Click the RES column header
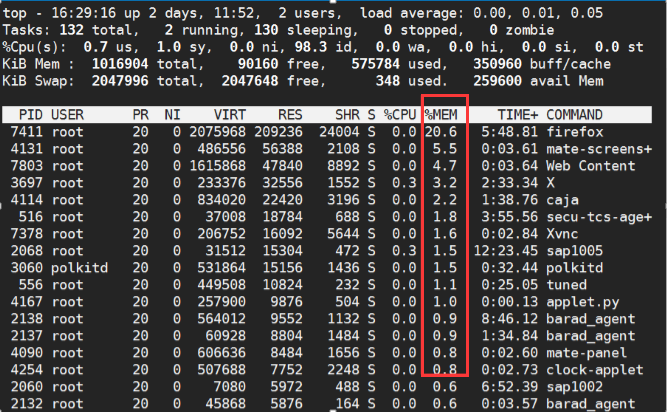667x412 pixels. click(x=290, y=115)
